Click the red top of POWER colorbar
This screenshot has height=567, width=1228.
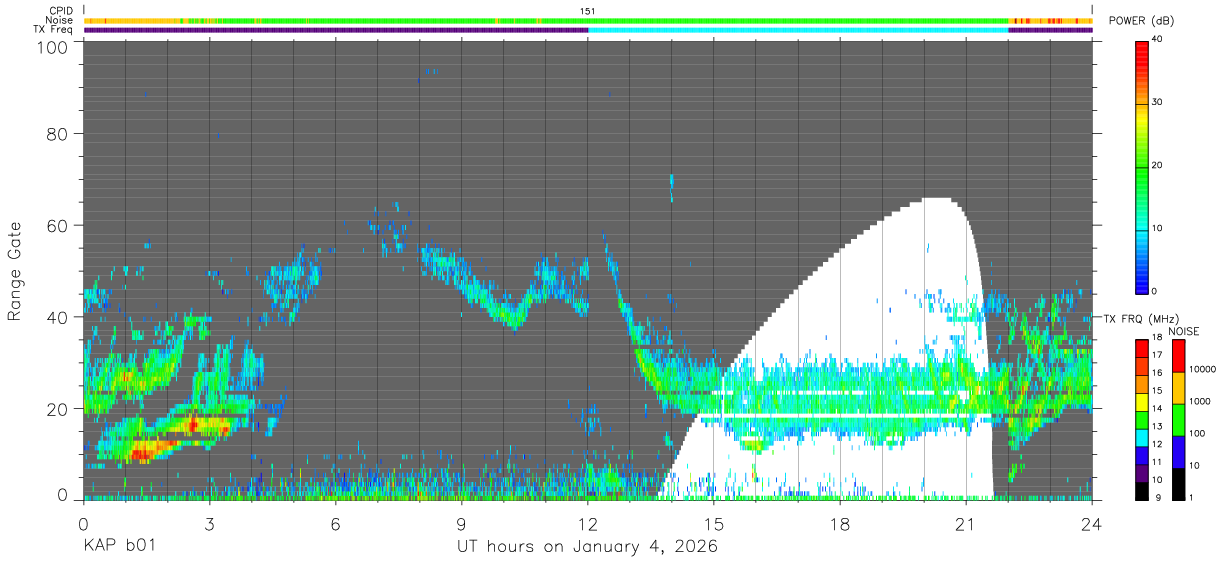pos(1141,48)
